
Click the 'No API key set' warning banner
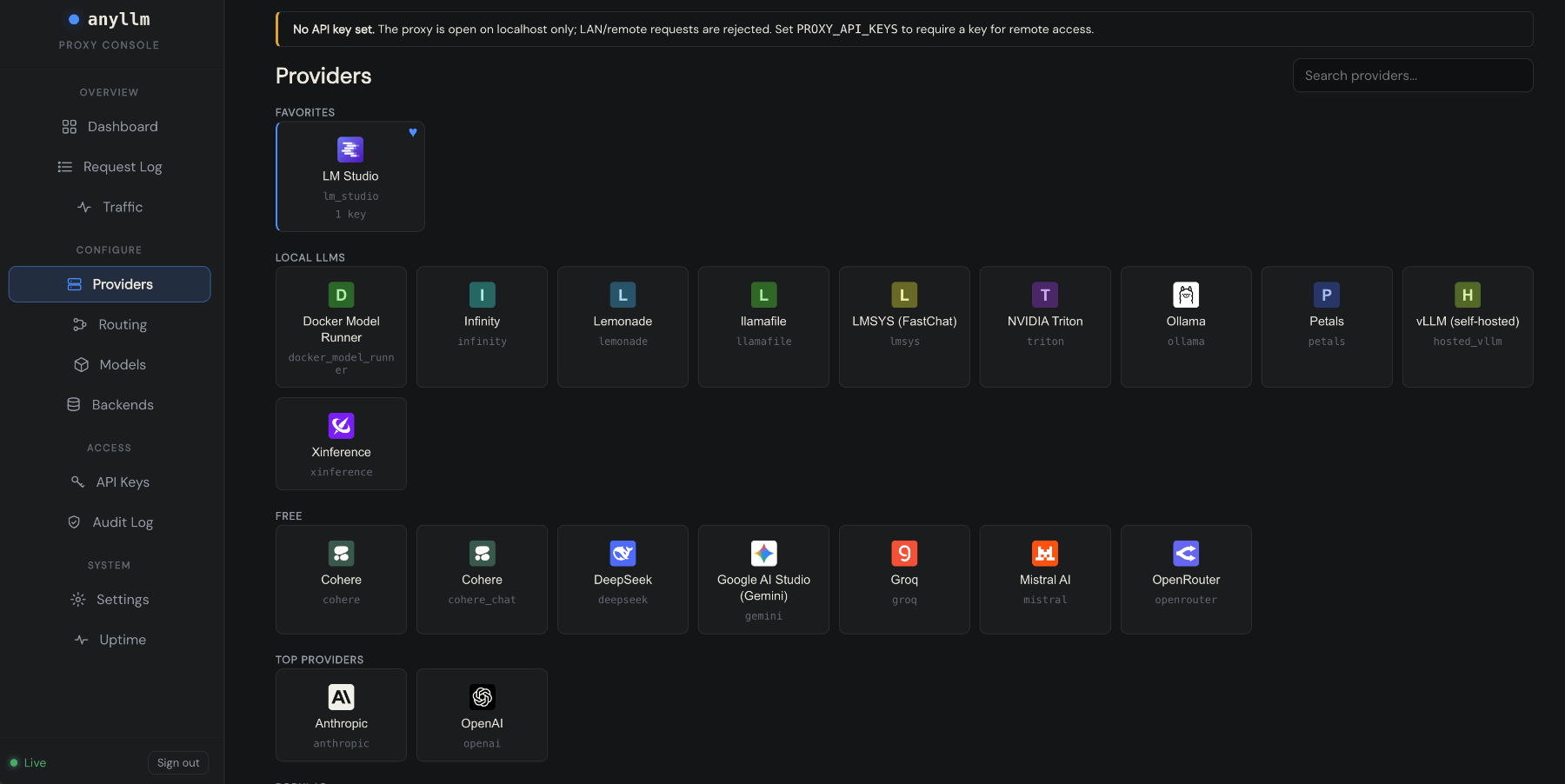[x=904, y=30]
